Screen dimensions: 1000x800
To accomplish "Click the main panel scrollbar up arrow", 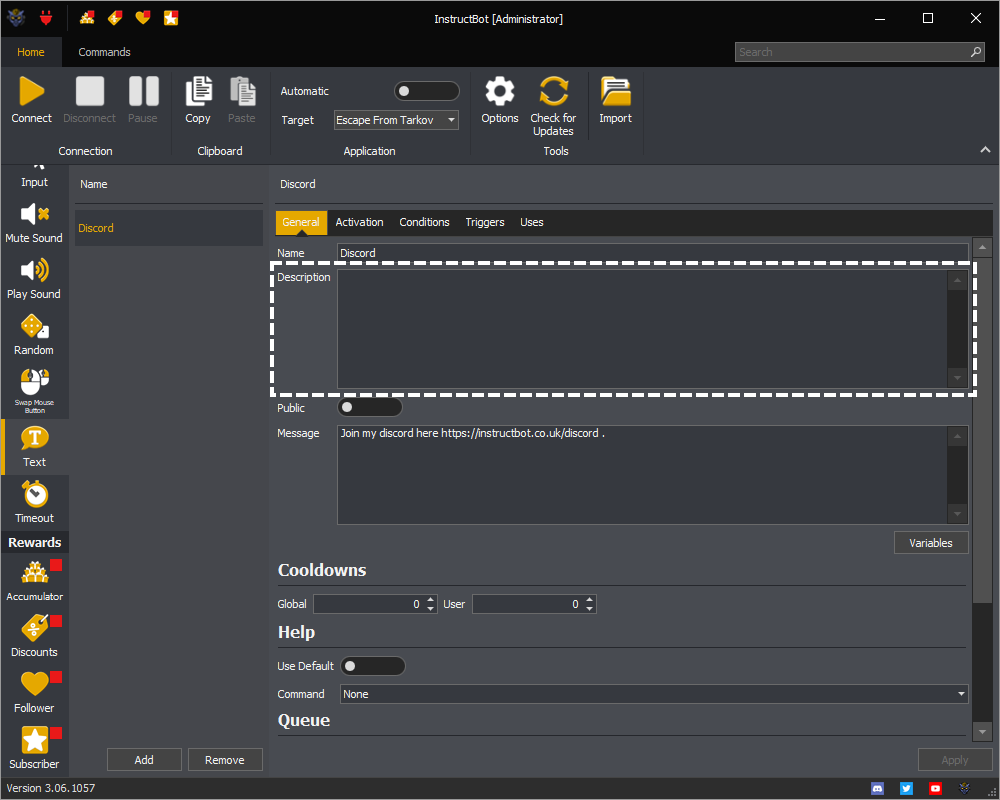I will point(983,247).
